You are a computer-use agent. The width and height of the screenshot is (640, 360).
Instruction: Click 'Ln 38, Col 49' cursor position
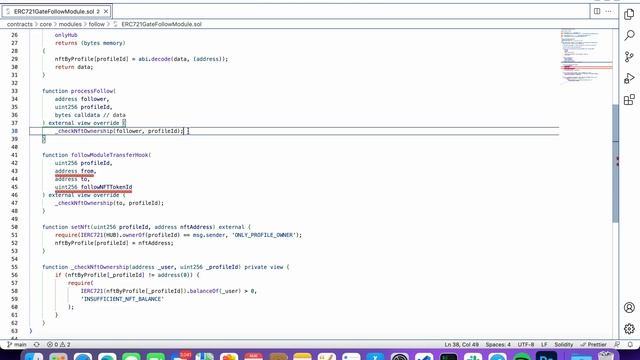click(x=461, y=344)
